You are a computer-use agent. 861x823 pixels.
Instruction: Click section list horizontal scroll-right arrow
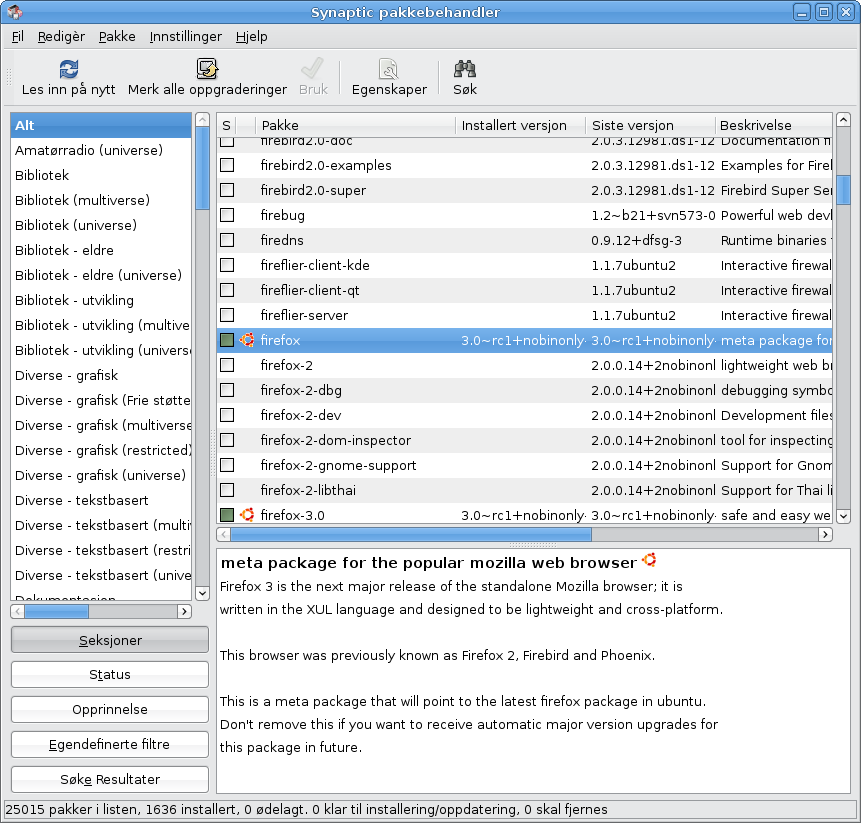184,611
